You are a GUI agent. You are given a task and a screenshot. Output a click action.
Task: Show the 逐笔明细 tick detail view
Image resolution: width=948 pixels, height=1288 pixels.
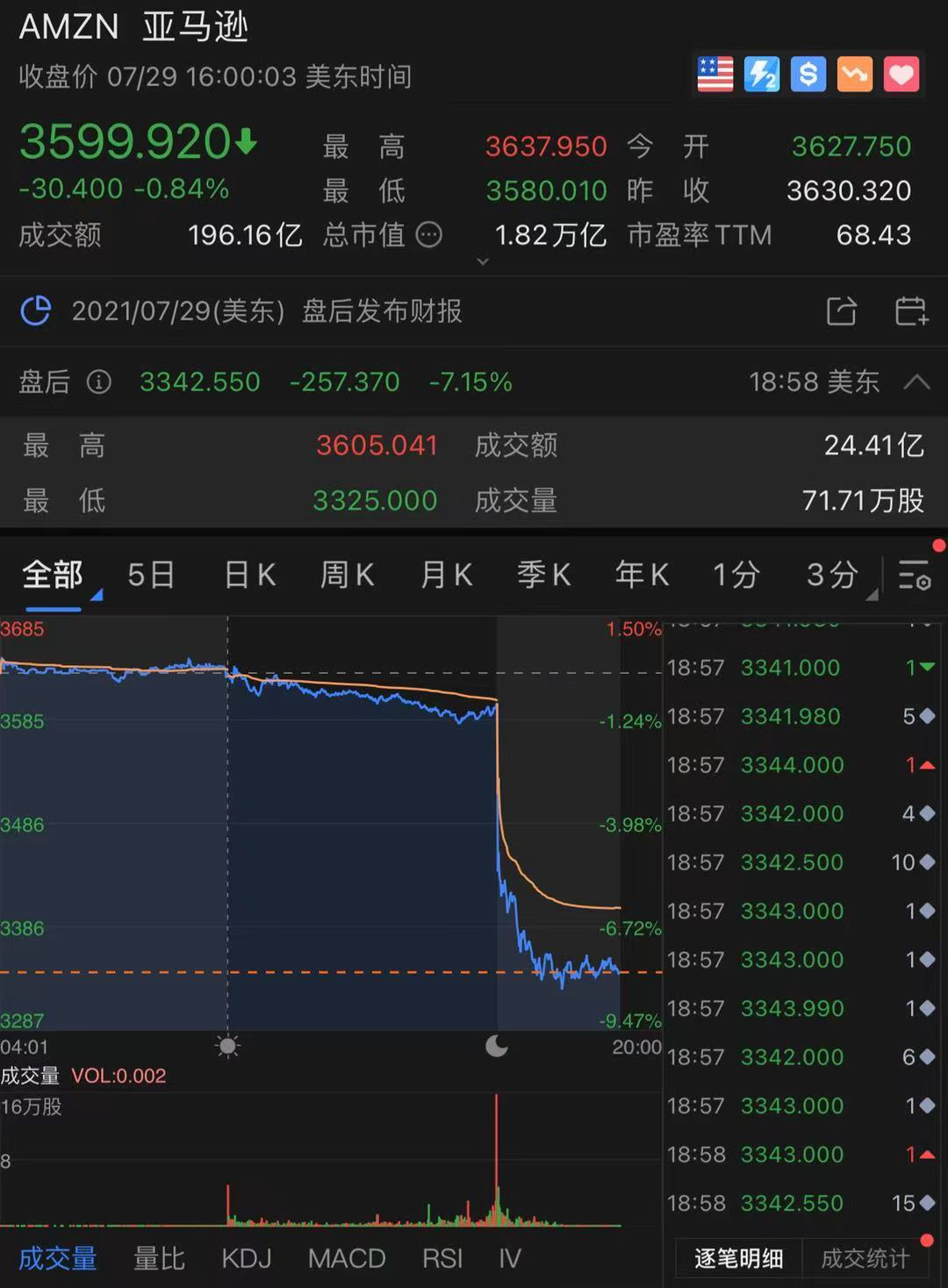point(739,1258)
